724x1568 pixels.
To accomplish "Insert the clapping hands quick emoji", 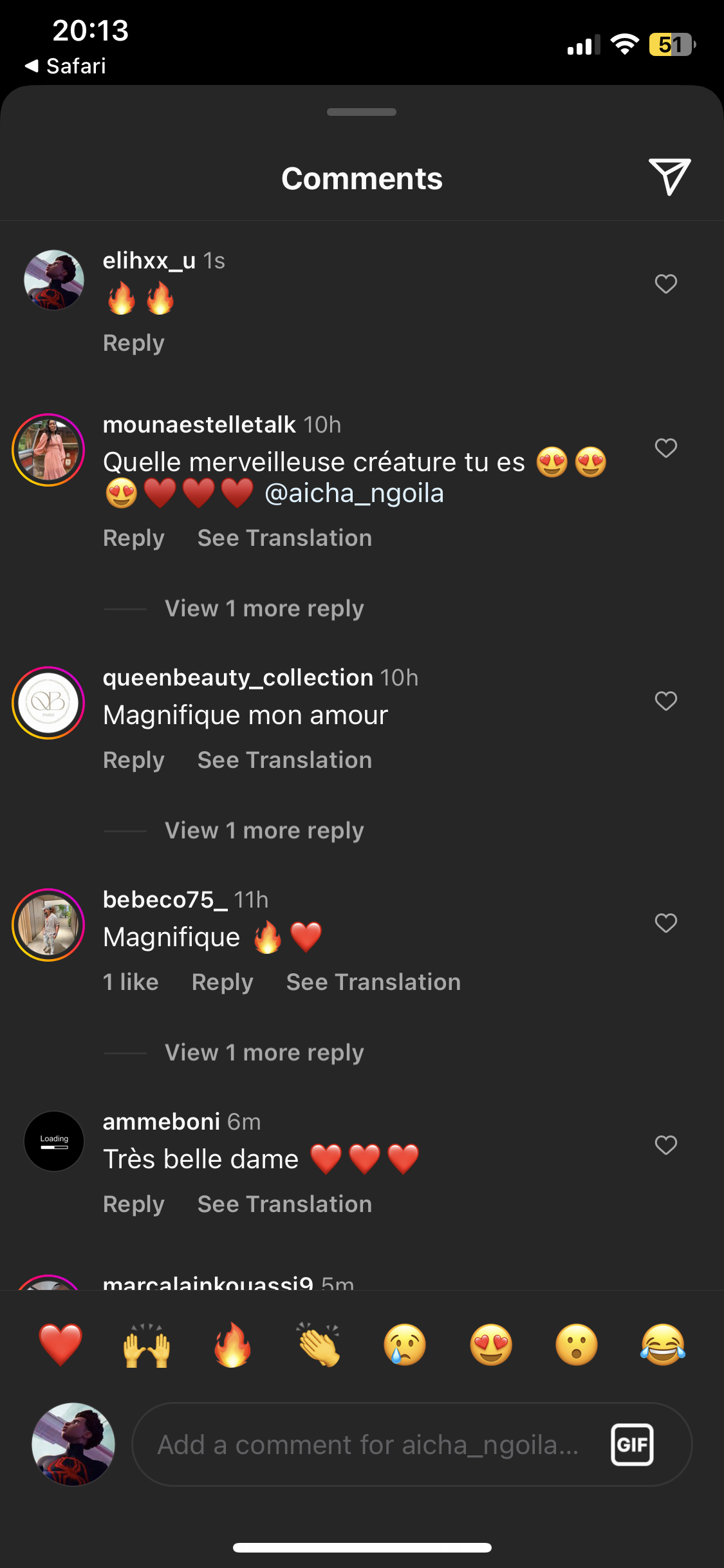I will click(x=319, y=1345).
